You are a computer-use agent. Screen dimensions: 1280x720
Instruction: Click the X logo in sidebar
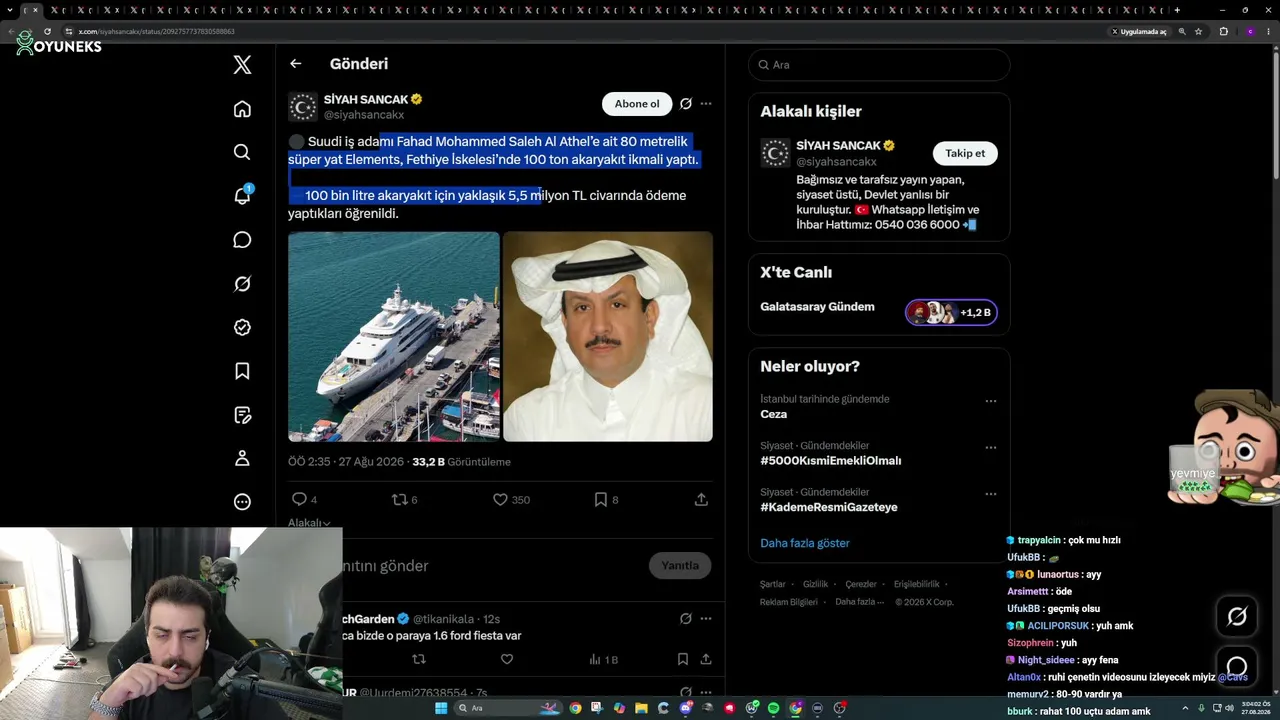(242, 65)
